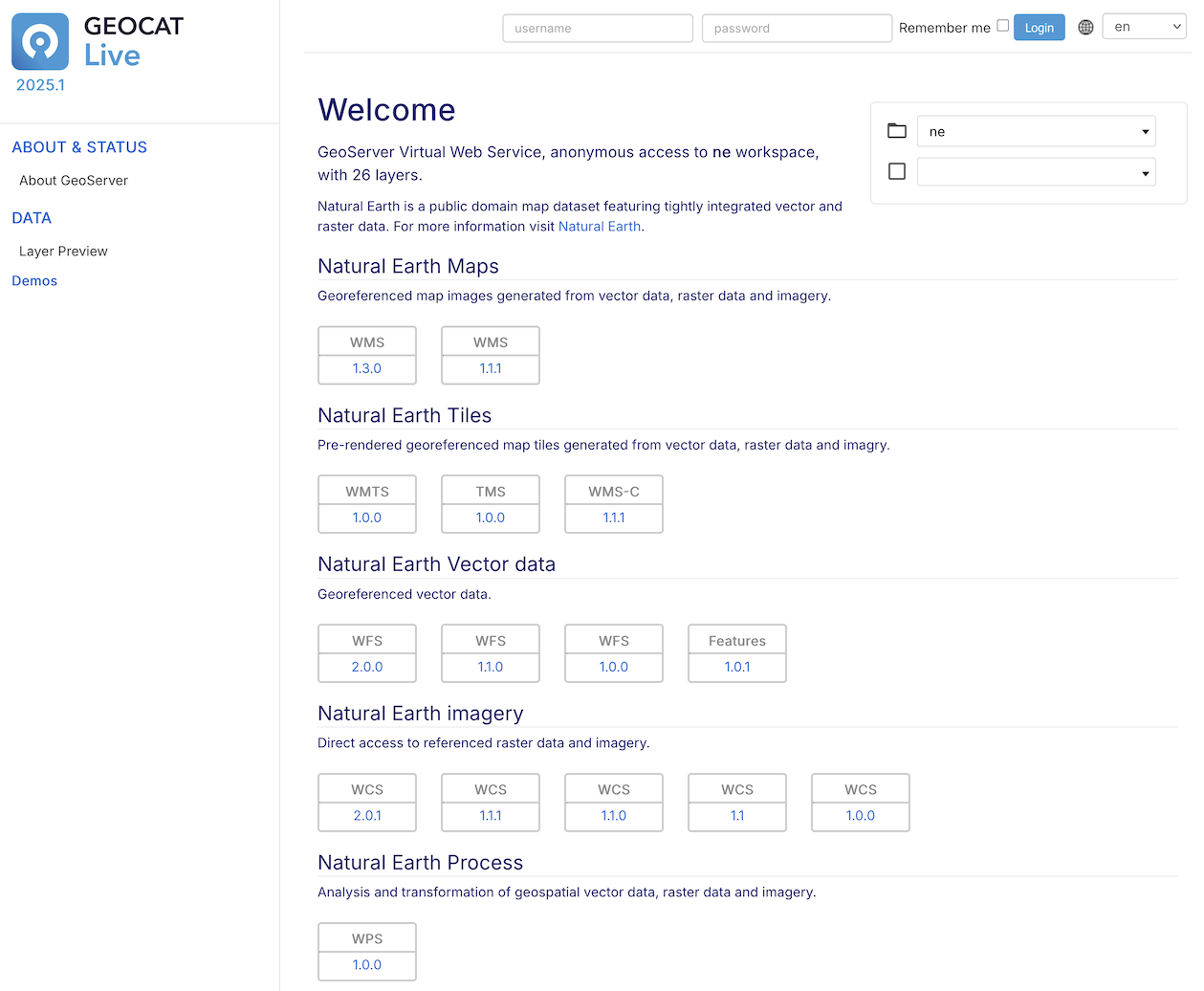Image resolution: width=1204 pixels, height=991 pixels.
Task: Focus the password input field
Action: [x=797, y=28]
